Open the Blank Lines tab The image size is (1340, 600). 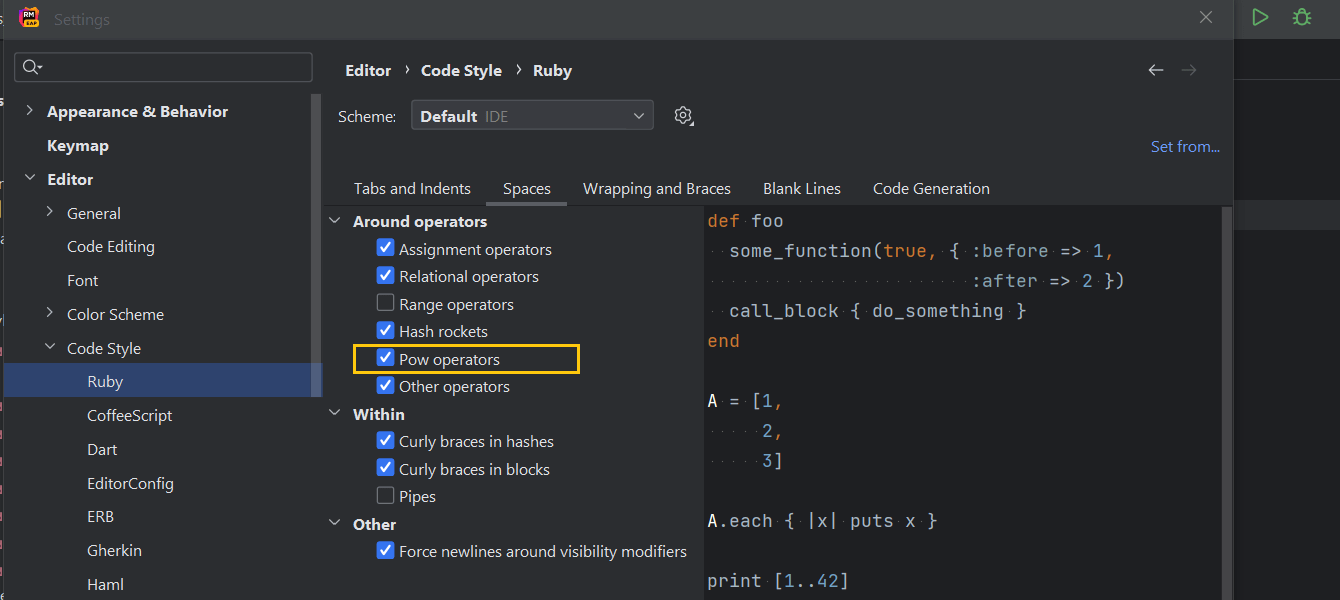[801, 188]
